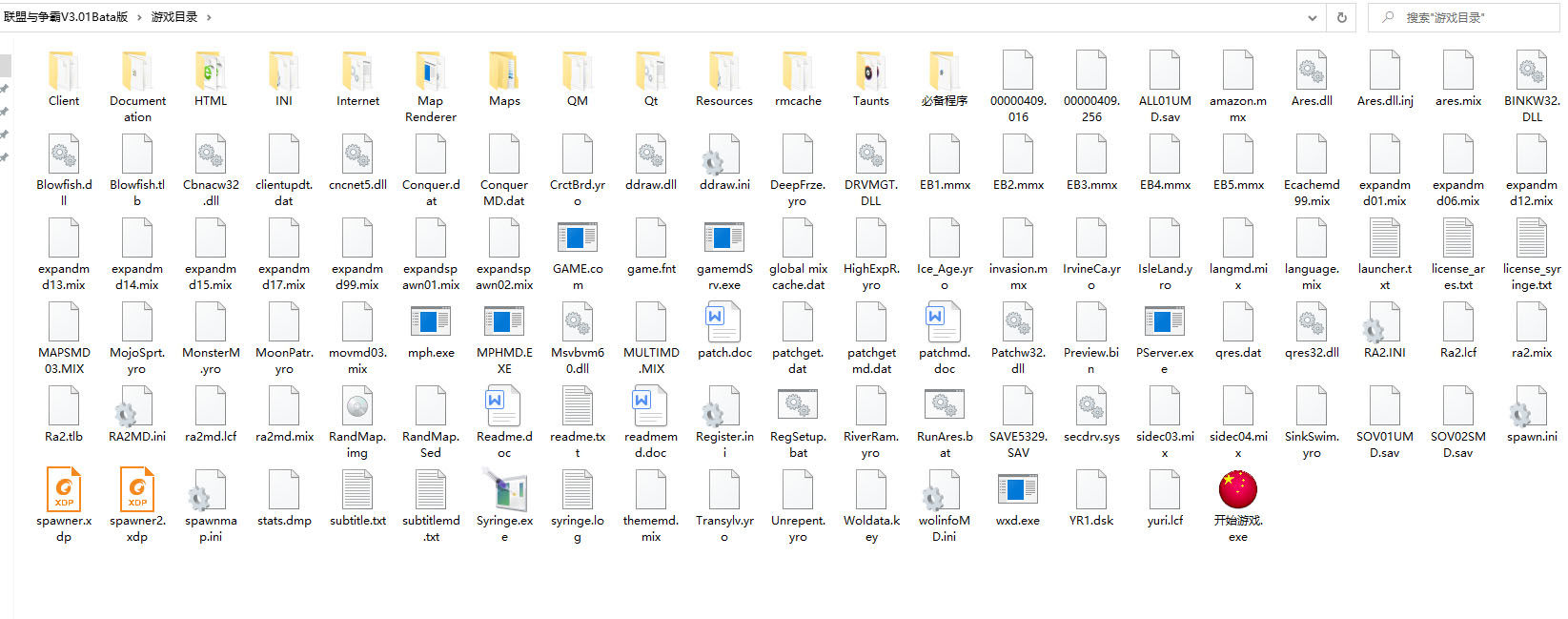Open the Internet folder
Viewport: 1568px width, 619px height.
pos(357,71)
